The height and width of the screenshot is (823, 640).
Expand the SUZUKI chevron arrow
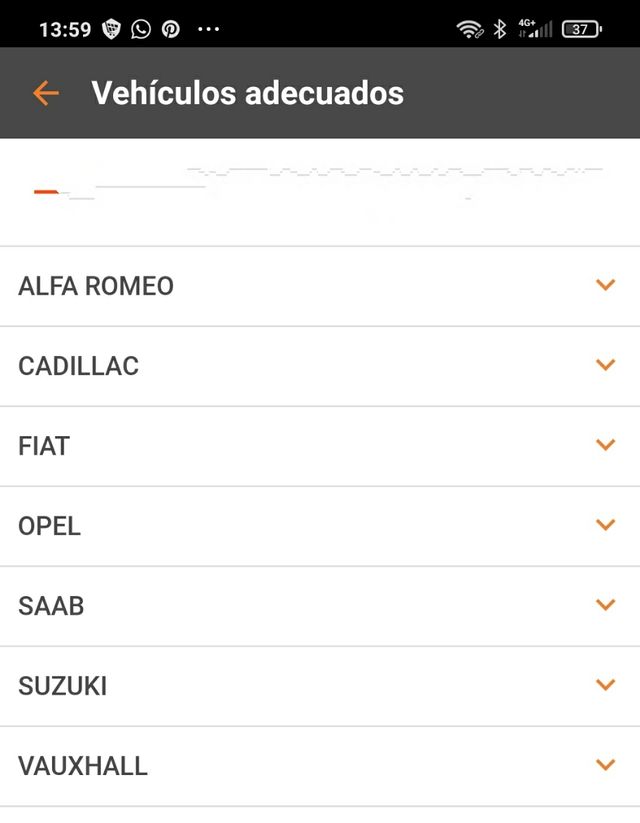coord(605,685)
